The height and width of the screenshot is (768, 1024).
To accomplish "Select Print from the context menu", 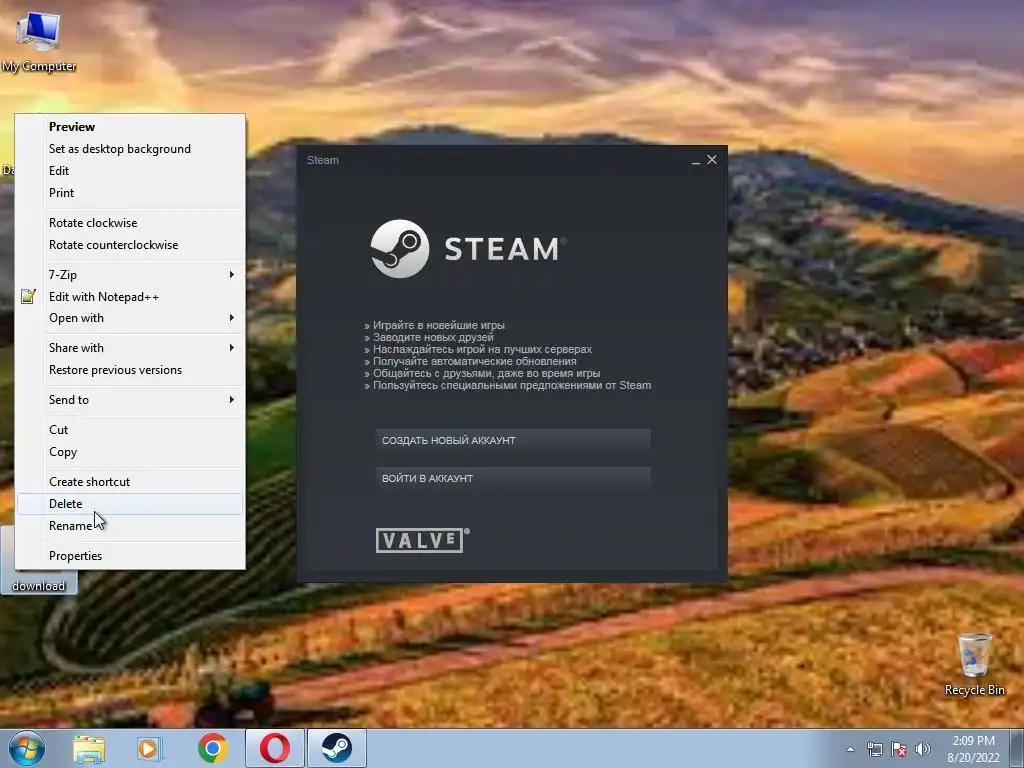I will 130,193.
